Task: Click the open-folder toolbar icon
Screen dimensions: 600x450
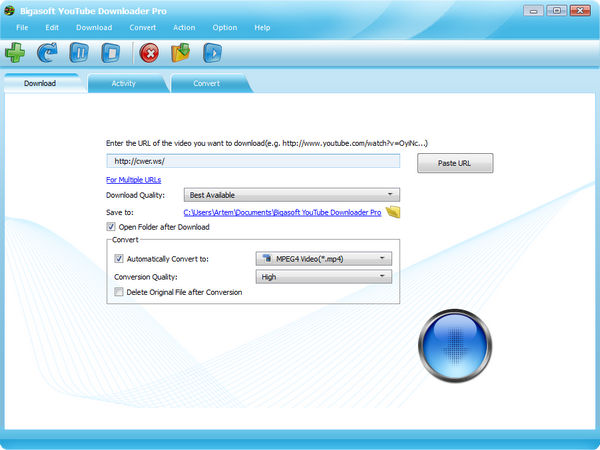Action: click(181, 53)
